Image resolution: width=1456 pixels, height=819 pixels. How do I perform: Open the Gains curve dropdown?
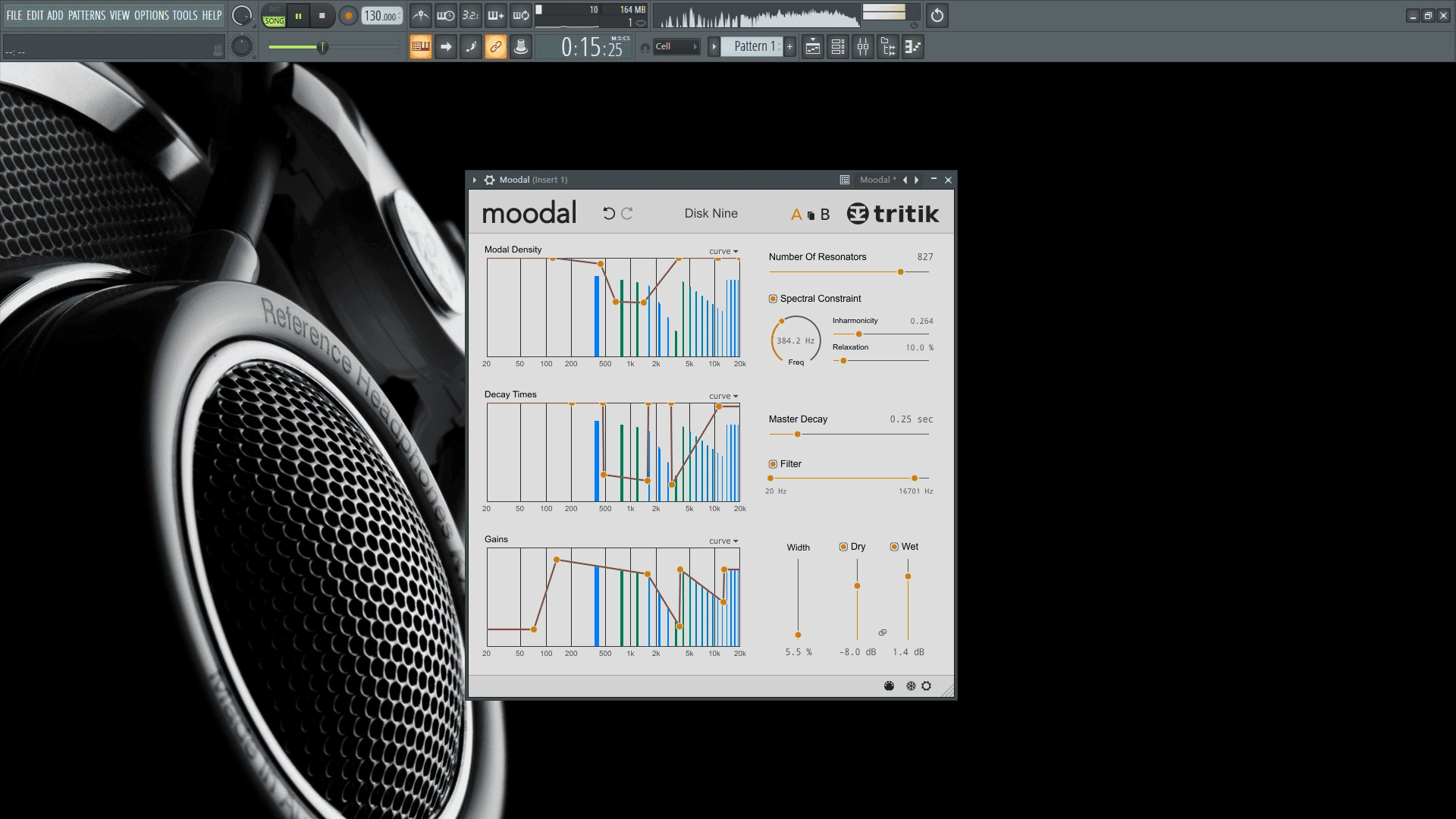tap(723, 541)
